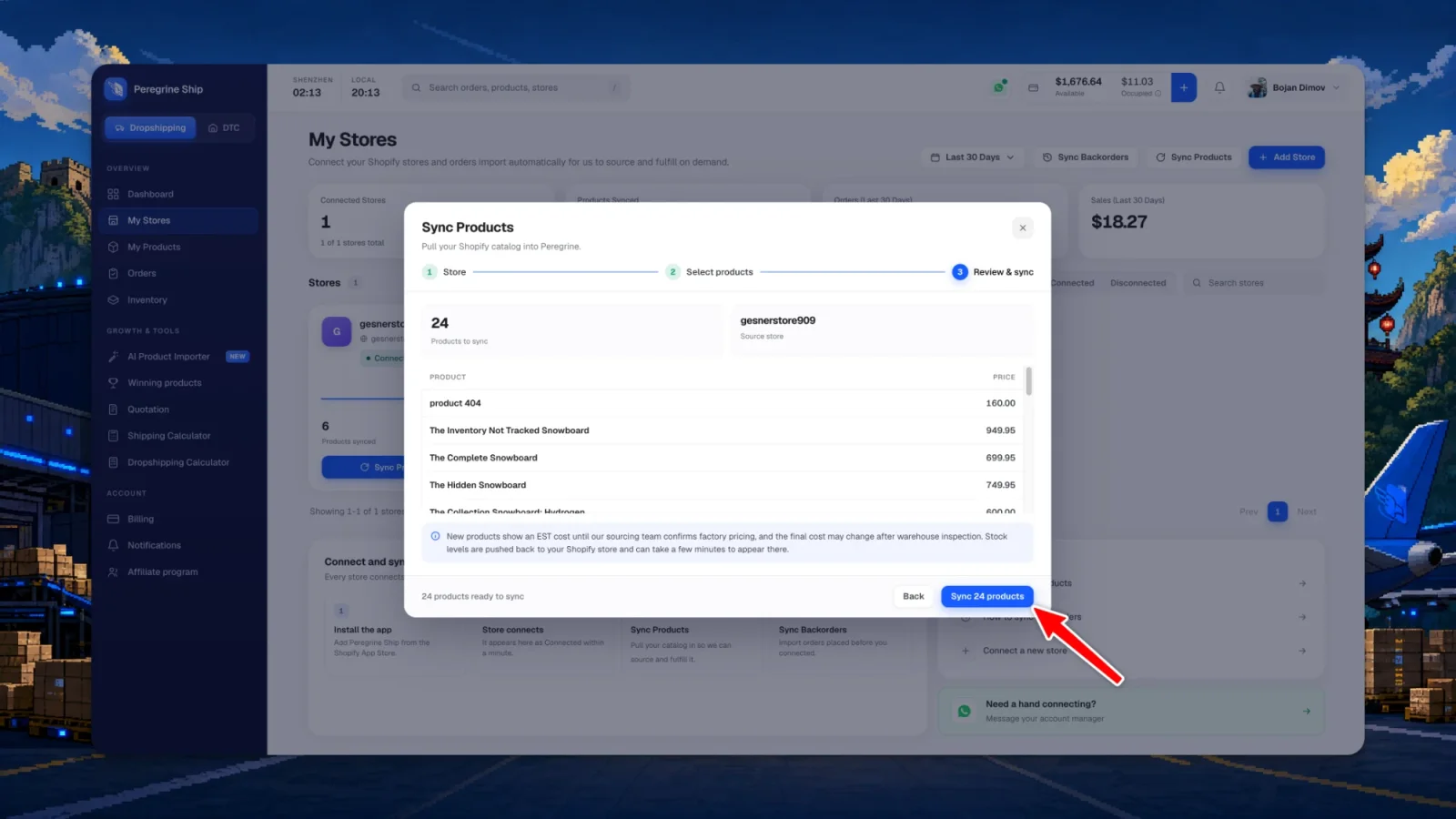Viewport: 1456px width, 819px height.
Task: Focus the search orders, products, stores field
Action: (516, 87)
